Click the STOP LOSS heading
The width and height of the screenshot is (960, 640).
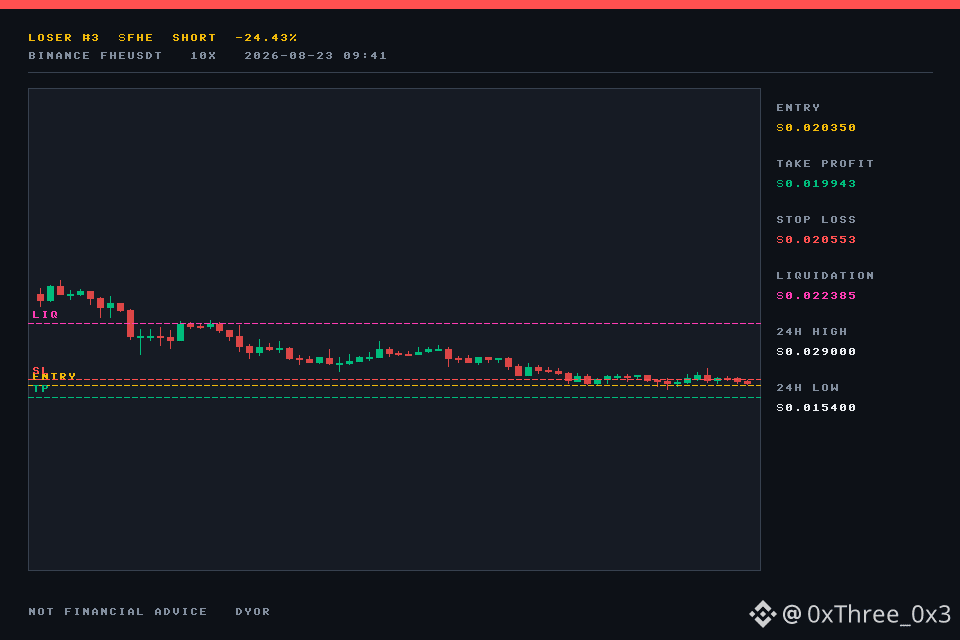tap(816, 219)
